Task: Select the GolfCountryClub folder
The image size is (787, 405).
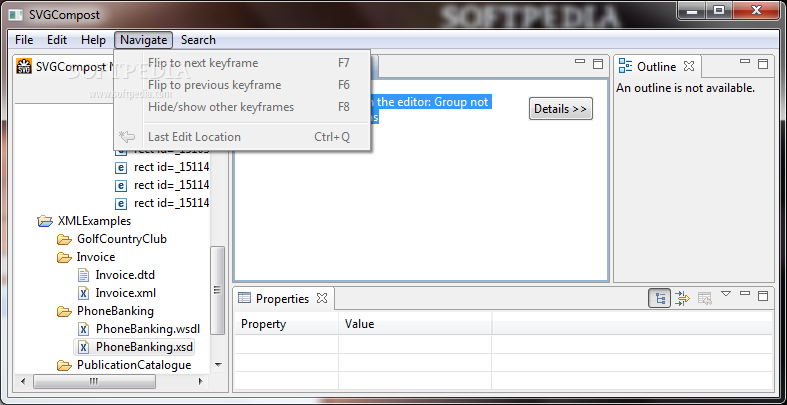Action: coord(121,239)
